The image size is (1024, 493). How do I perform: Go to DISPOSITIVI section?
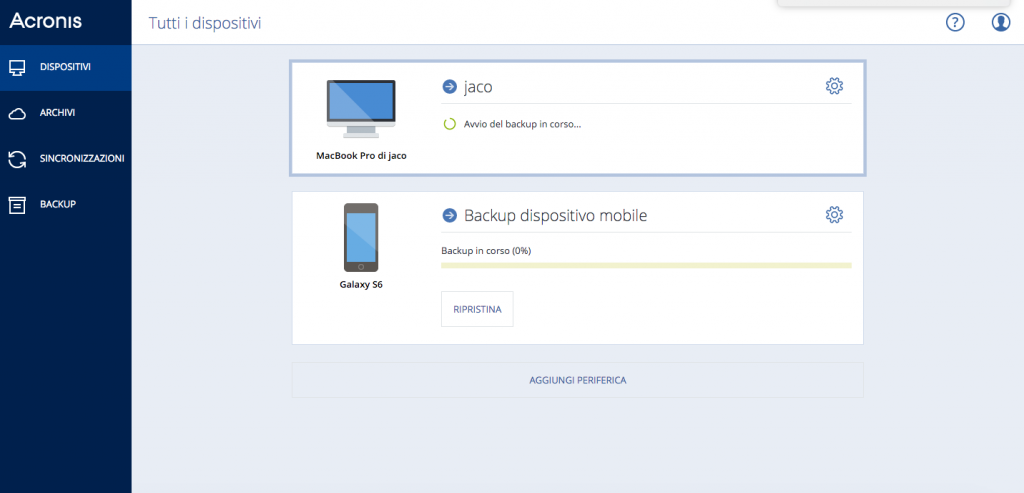point(65,67)
